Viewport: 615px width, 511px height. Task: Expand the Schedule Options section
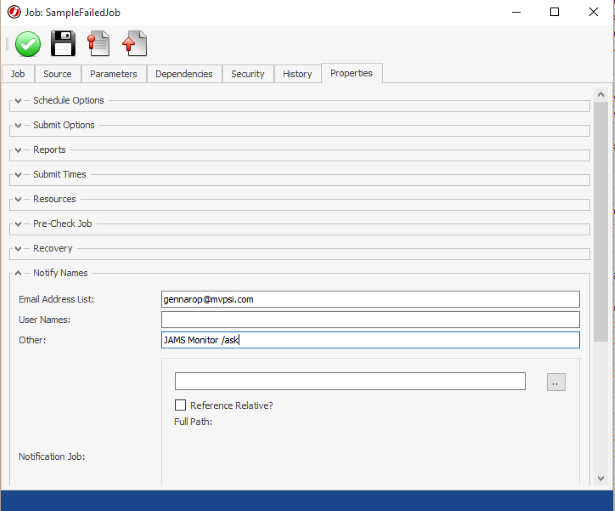[18, 101]
